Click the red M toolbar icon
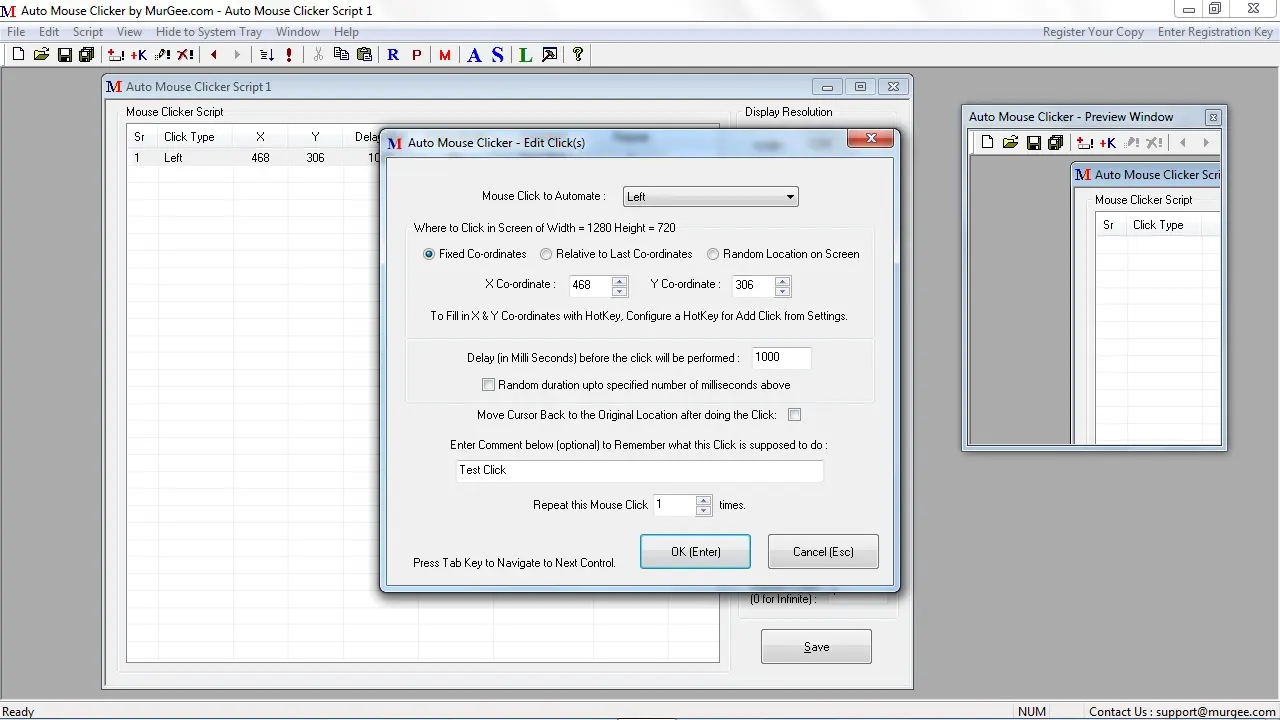This screenshot has height=720, width=1280. point(445,55)
